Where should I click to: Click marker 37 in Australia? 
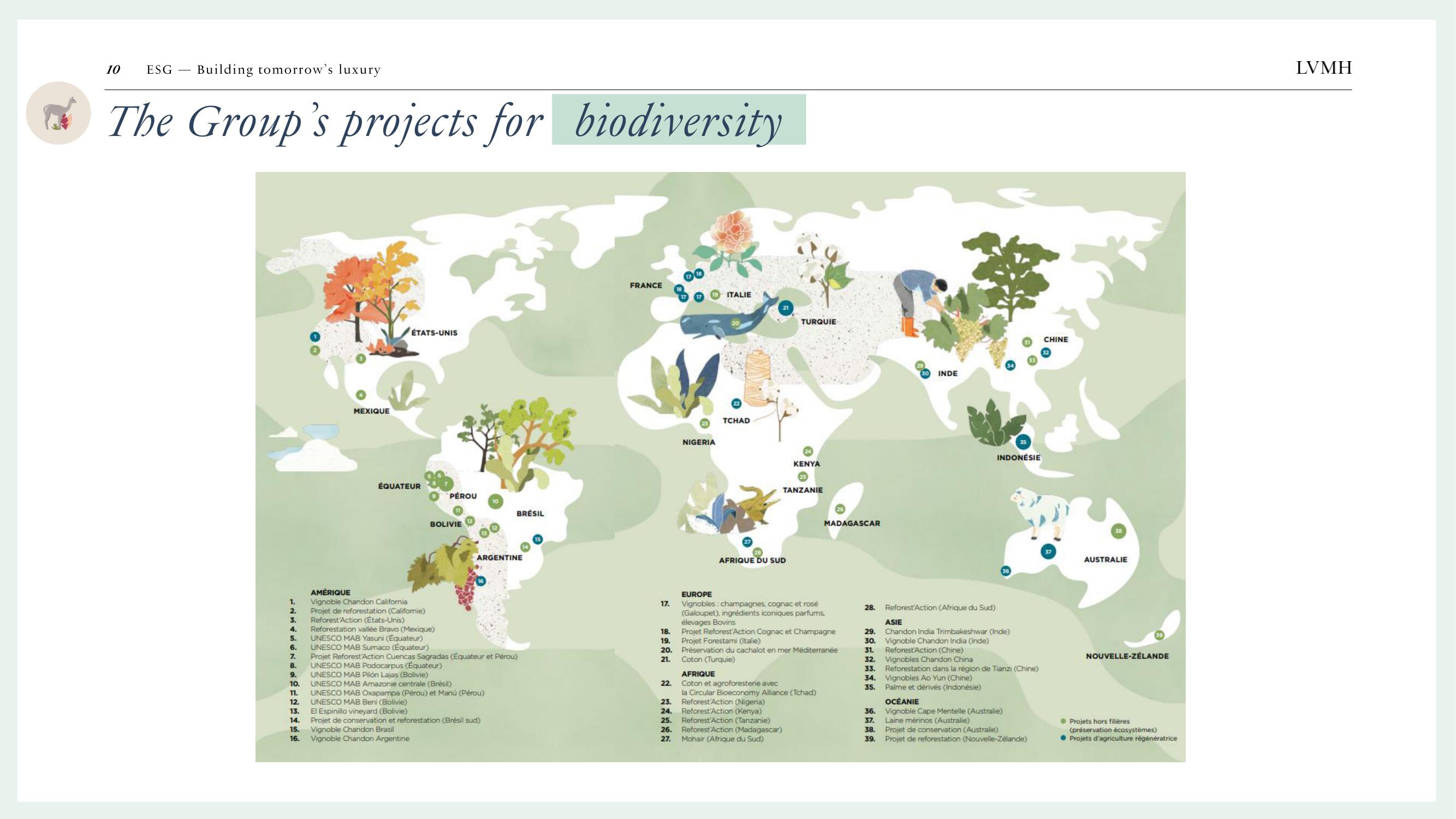pos(1048,551)
